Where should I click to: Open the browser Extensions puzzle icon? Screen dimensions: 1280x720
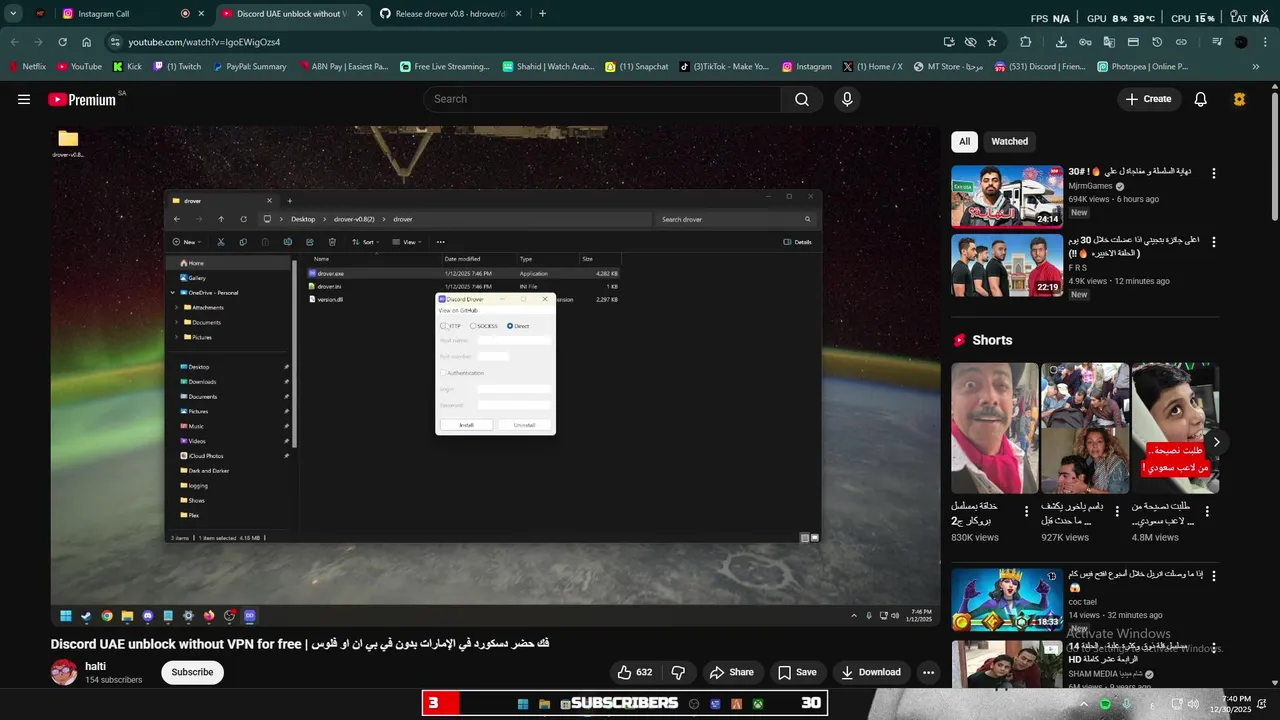(1026, 42)
